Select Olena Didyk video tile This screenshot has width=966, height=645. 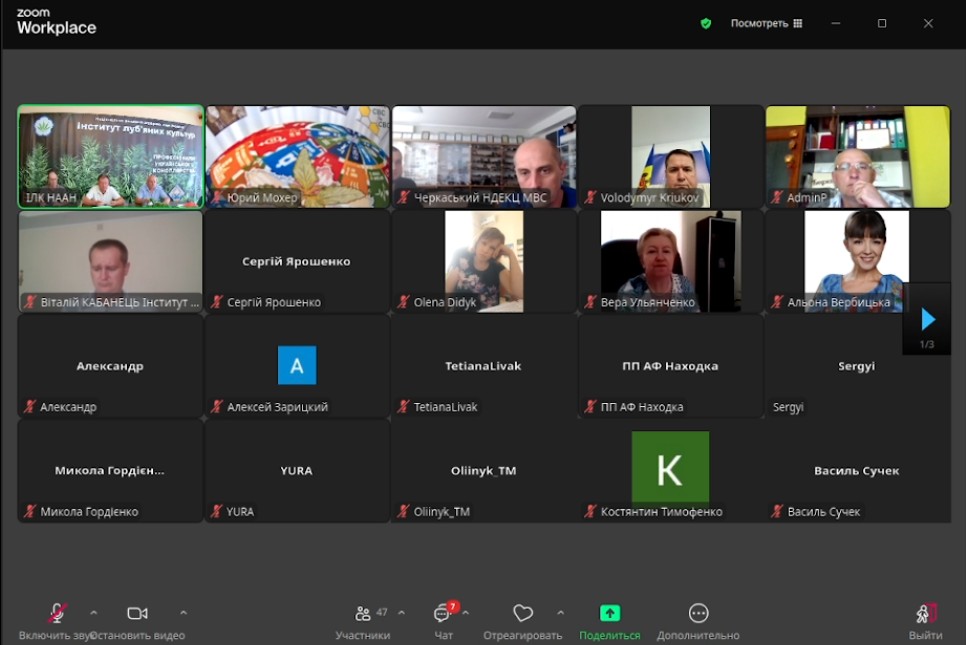click(484, 261)
